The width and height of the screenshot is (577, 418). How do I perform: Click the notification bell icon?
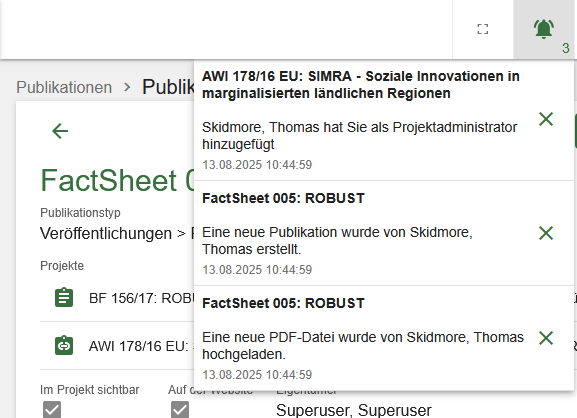[544, 29]
